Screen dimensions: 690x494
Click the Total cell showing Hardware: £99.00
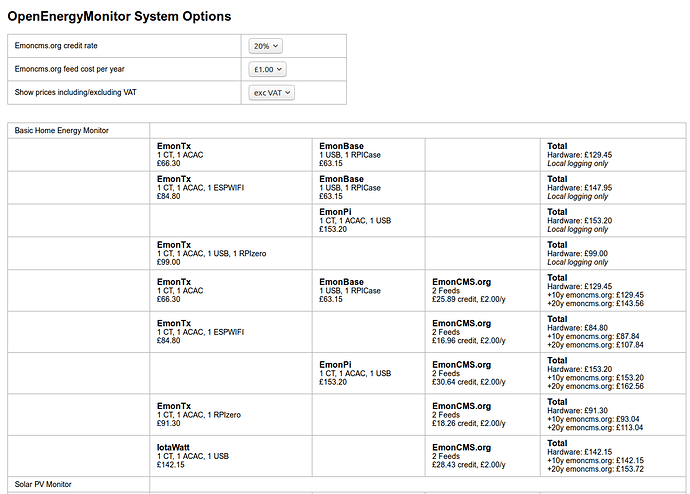pyautogui.click(x=613, y=253)
